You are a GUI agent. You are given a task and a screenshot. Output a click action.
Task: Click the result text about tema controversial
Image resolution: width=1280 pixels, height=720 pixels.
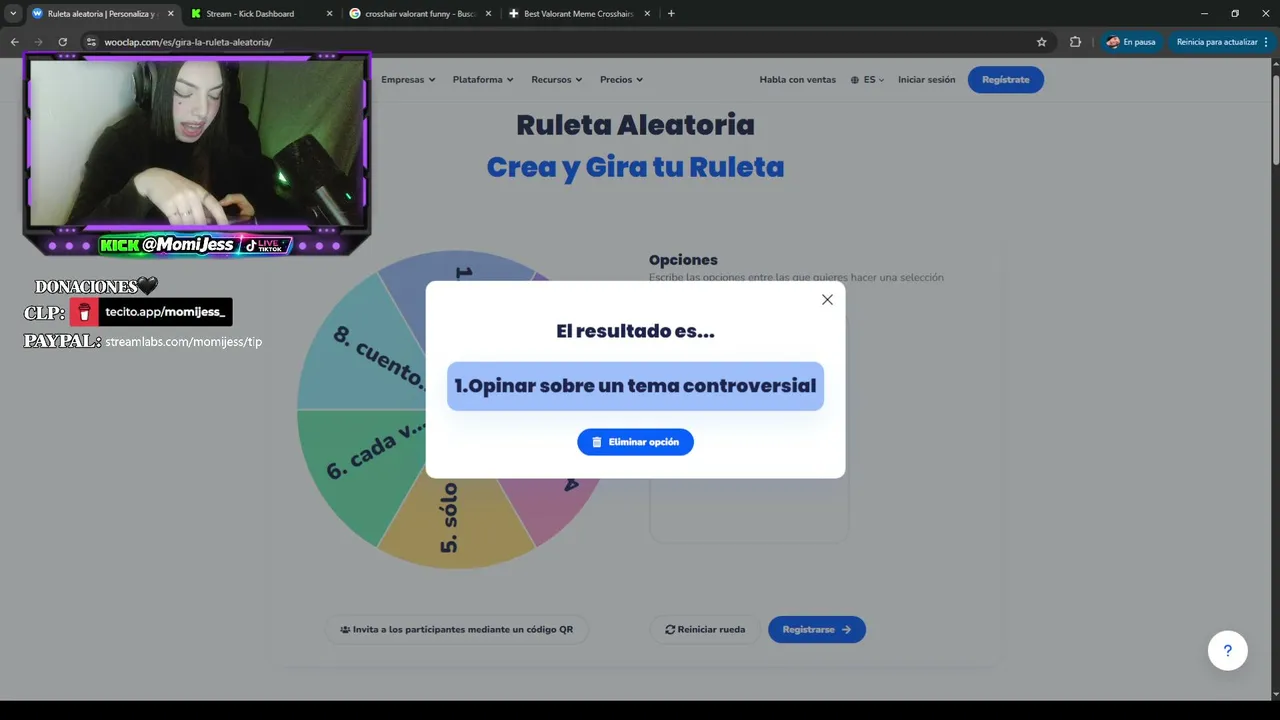(635, 386)
